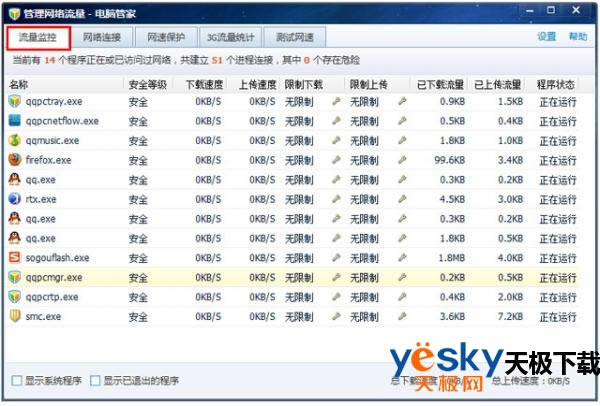Open the 网速保护 tab
Viewport: 600px width, 406px height.
click(166, 38)
